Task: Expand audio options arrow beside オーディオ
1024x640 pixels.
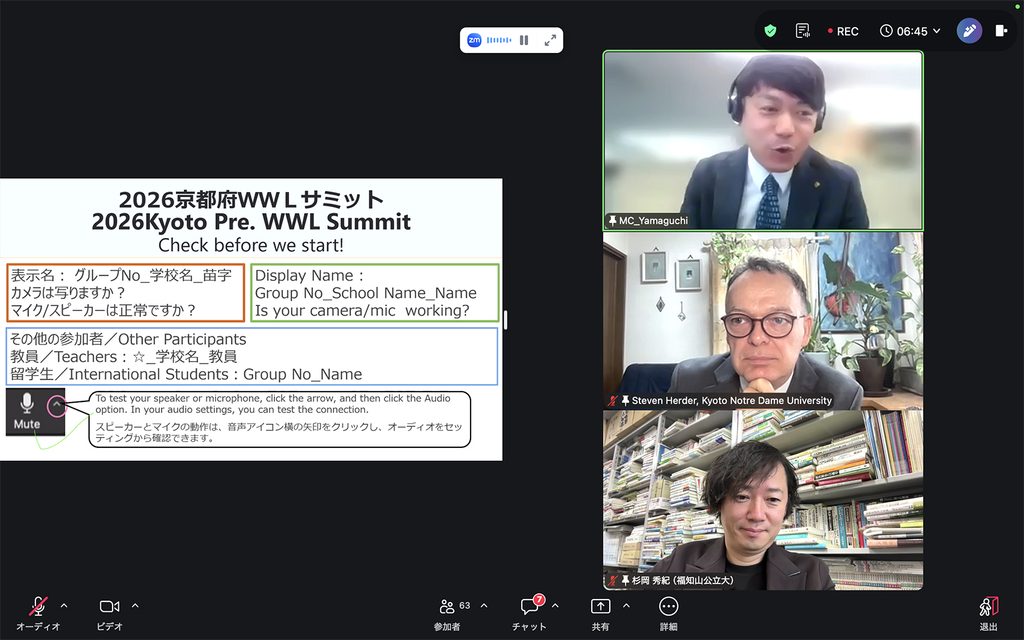Action: pyautogui.click(x=64, y=606)
